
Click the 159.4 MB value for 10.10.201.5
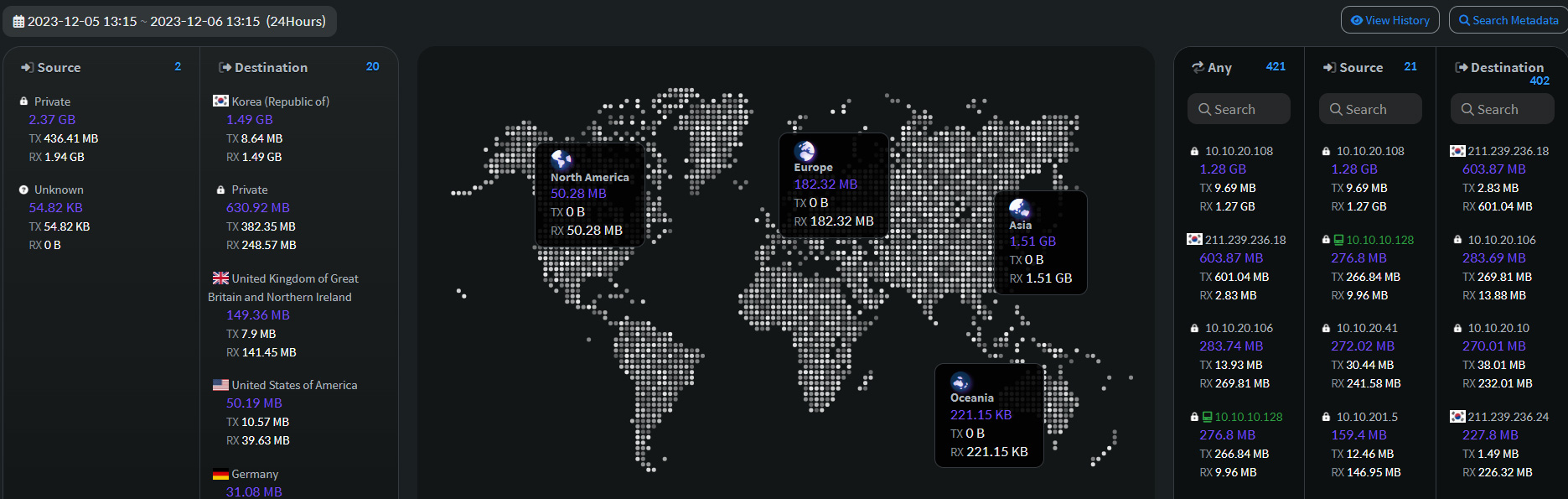click(1358, 435)
